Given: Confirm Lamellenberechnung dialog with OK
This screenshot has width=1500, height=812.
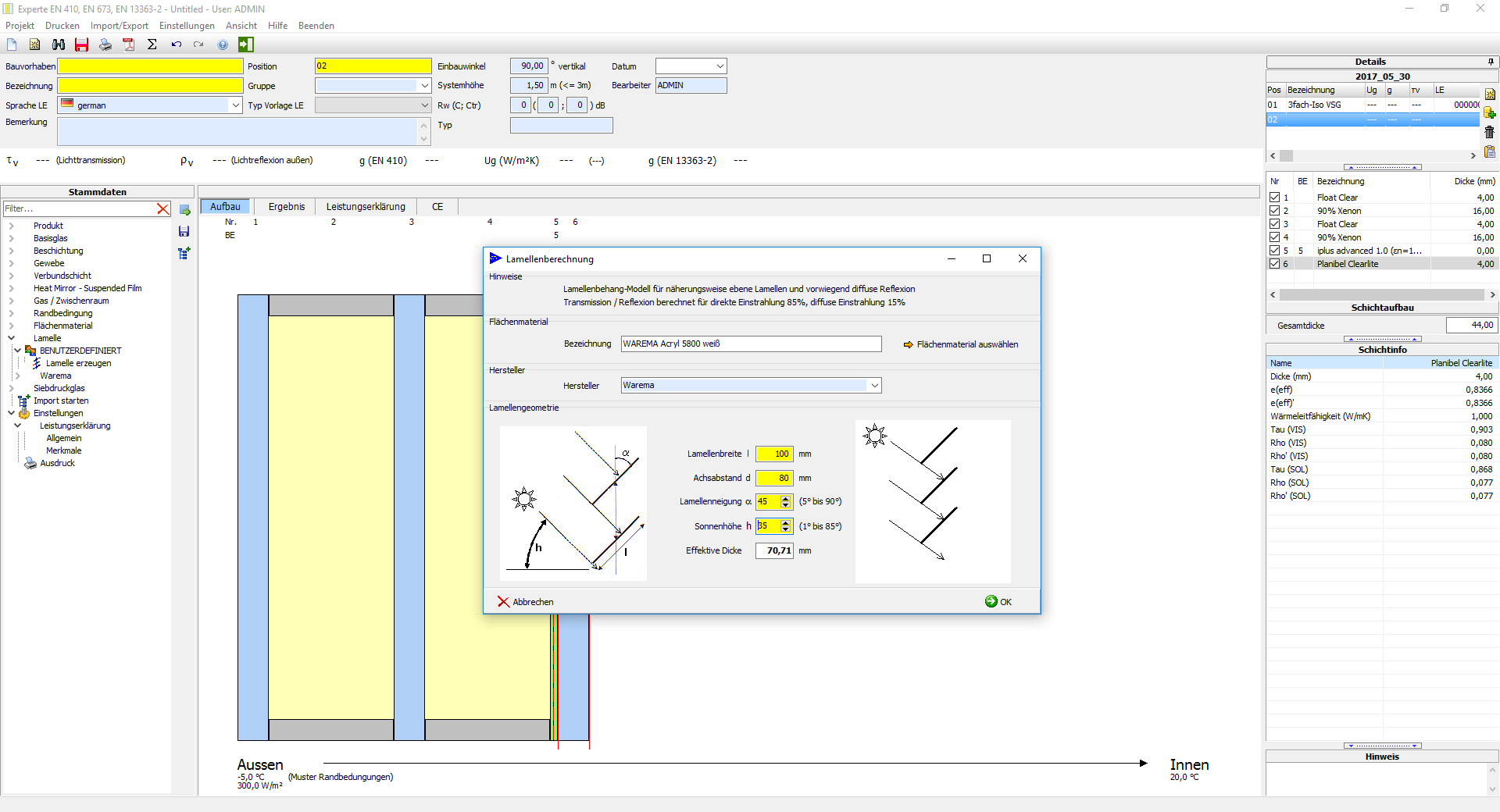Looking at the screenshot, I should [x=998, y=602].
